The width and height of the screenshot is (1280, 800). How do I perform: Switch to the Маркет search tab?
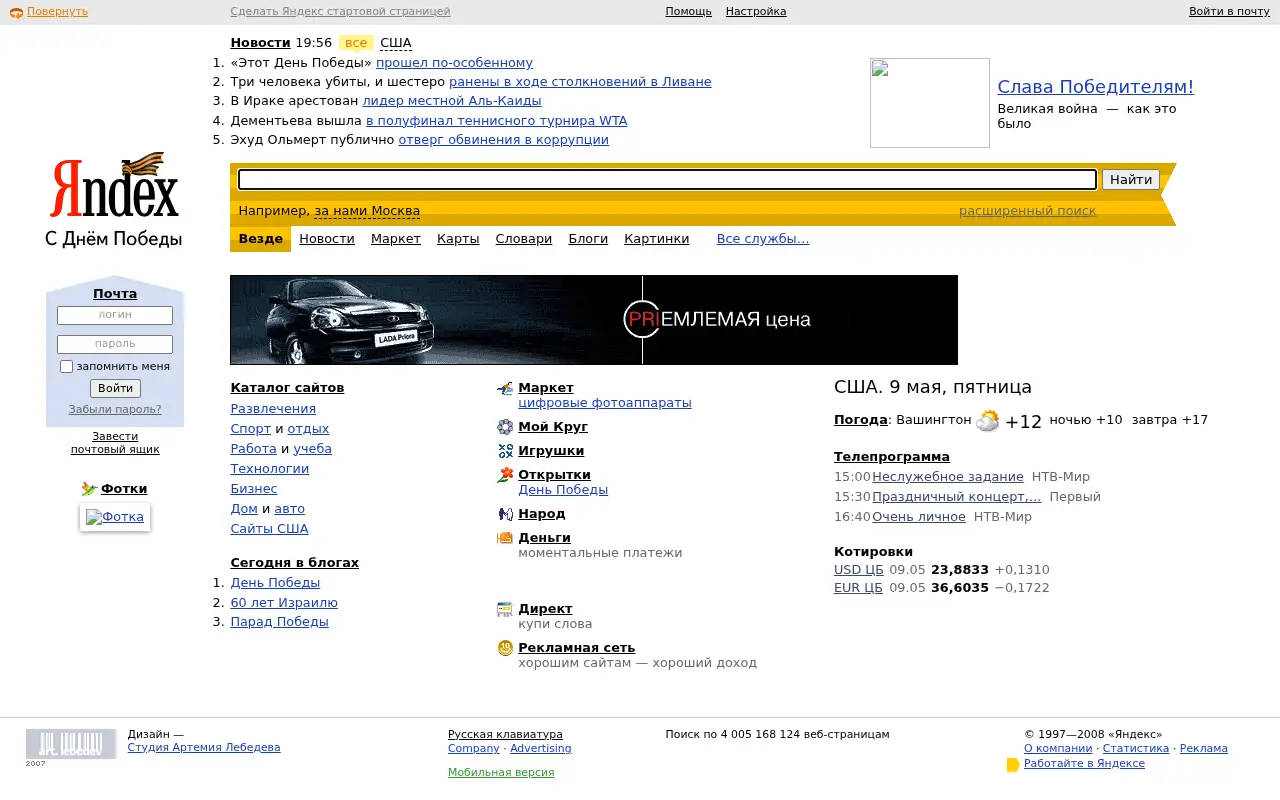[396, 239]
